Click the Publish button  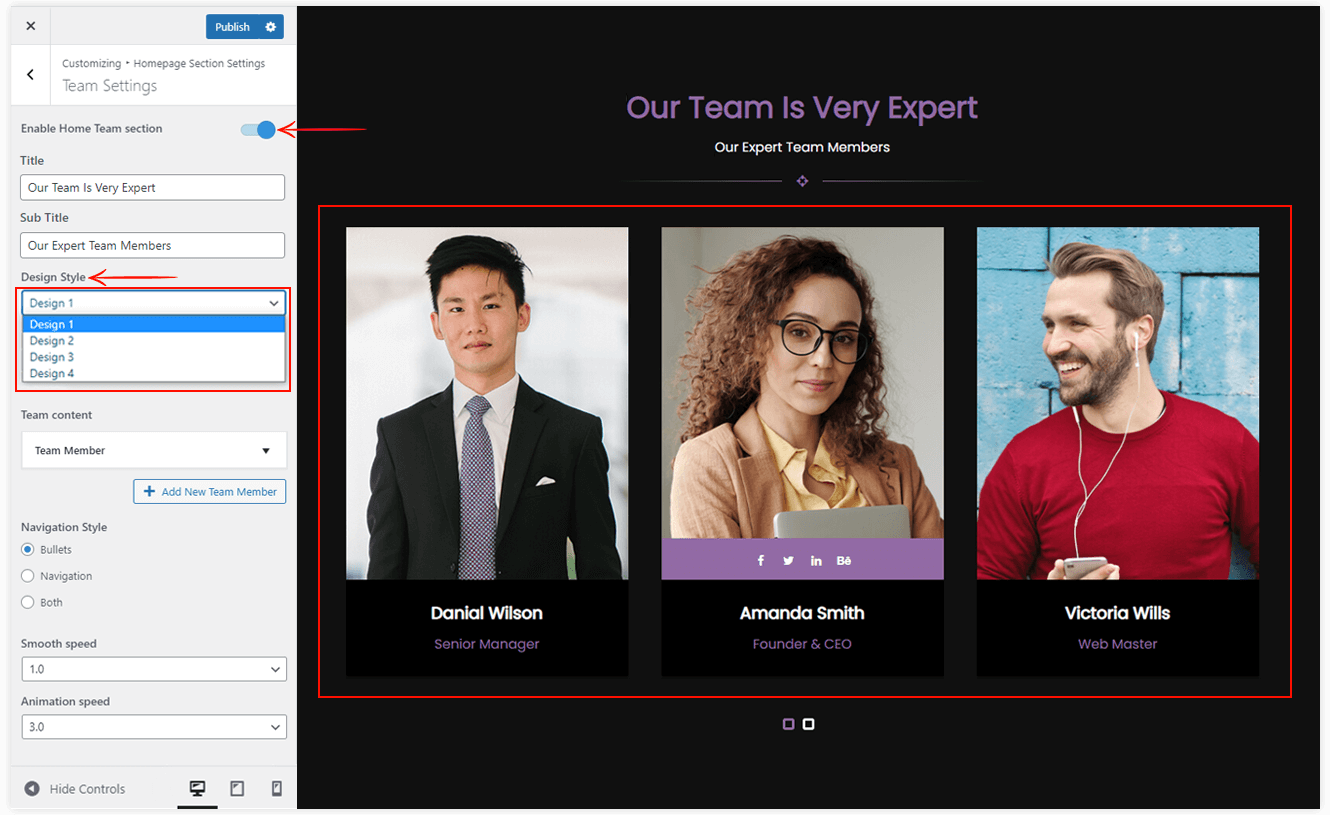tap(232, 27)
